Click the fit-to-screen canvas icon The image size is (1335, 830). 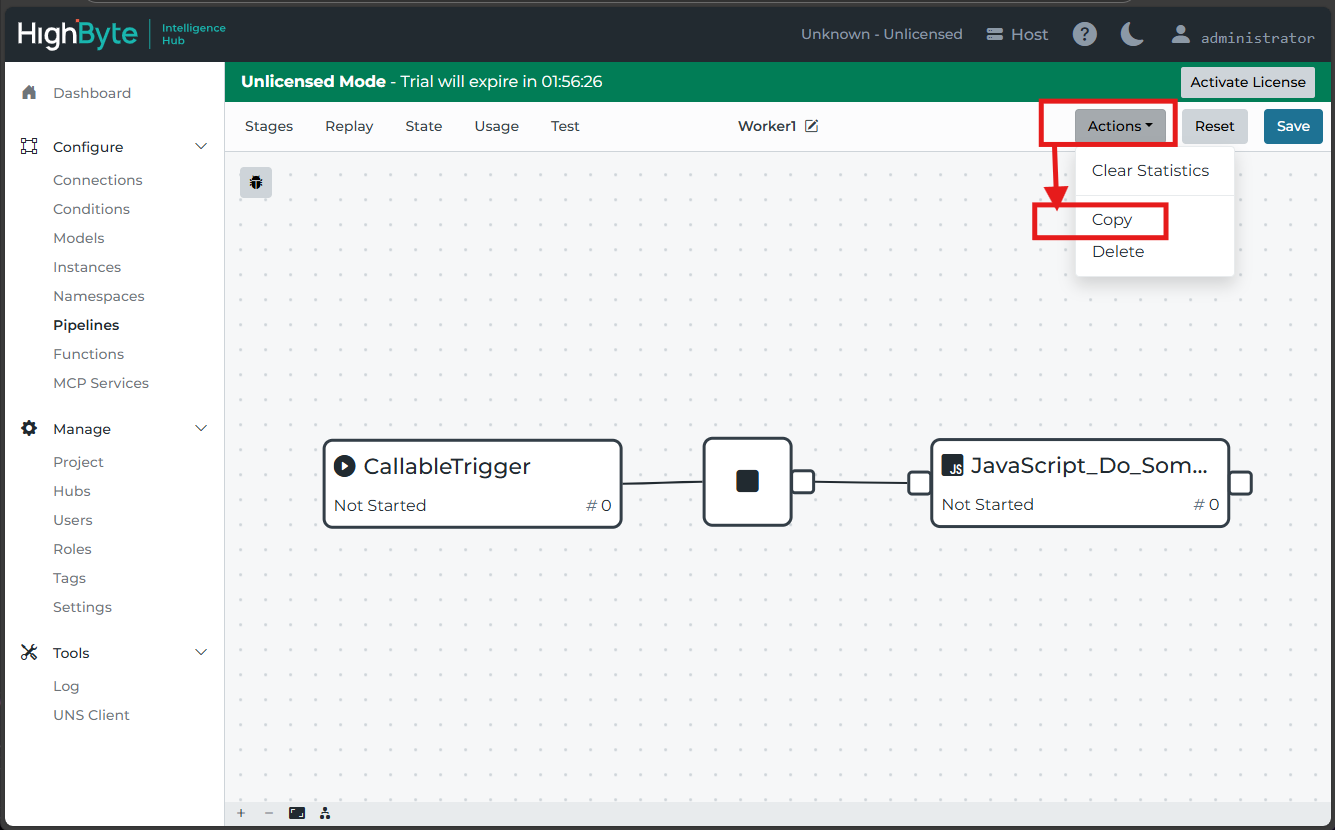[297, 813]
